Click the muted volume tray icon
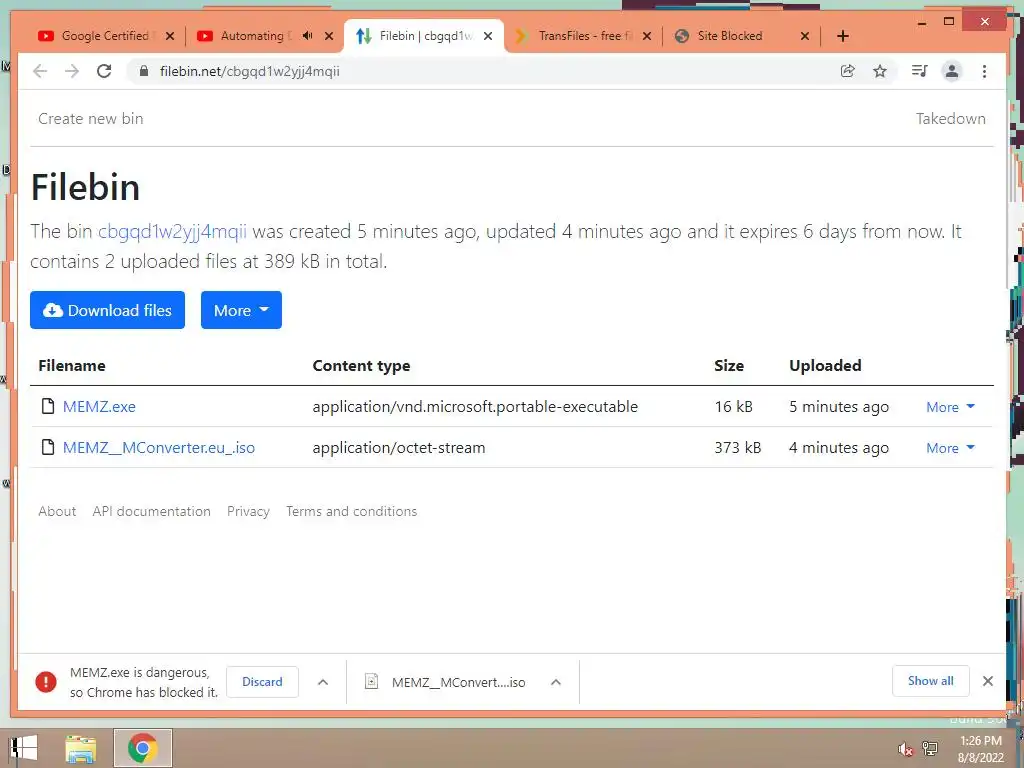Viewport: 1024px width, 768px height. pos(905,749)
